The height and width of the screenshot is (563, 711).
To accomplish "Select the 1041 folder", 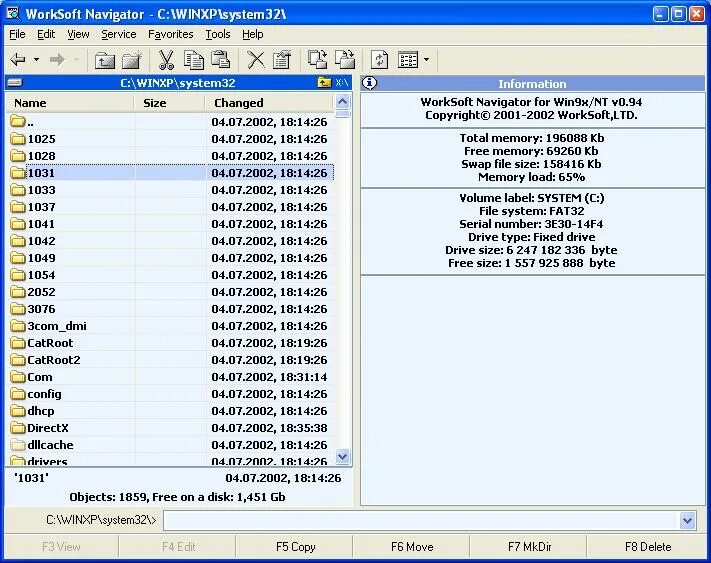I will click(170, 224).
